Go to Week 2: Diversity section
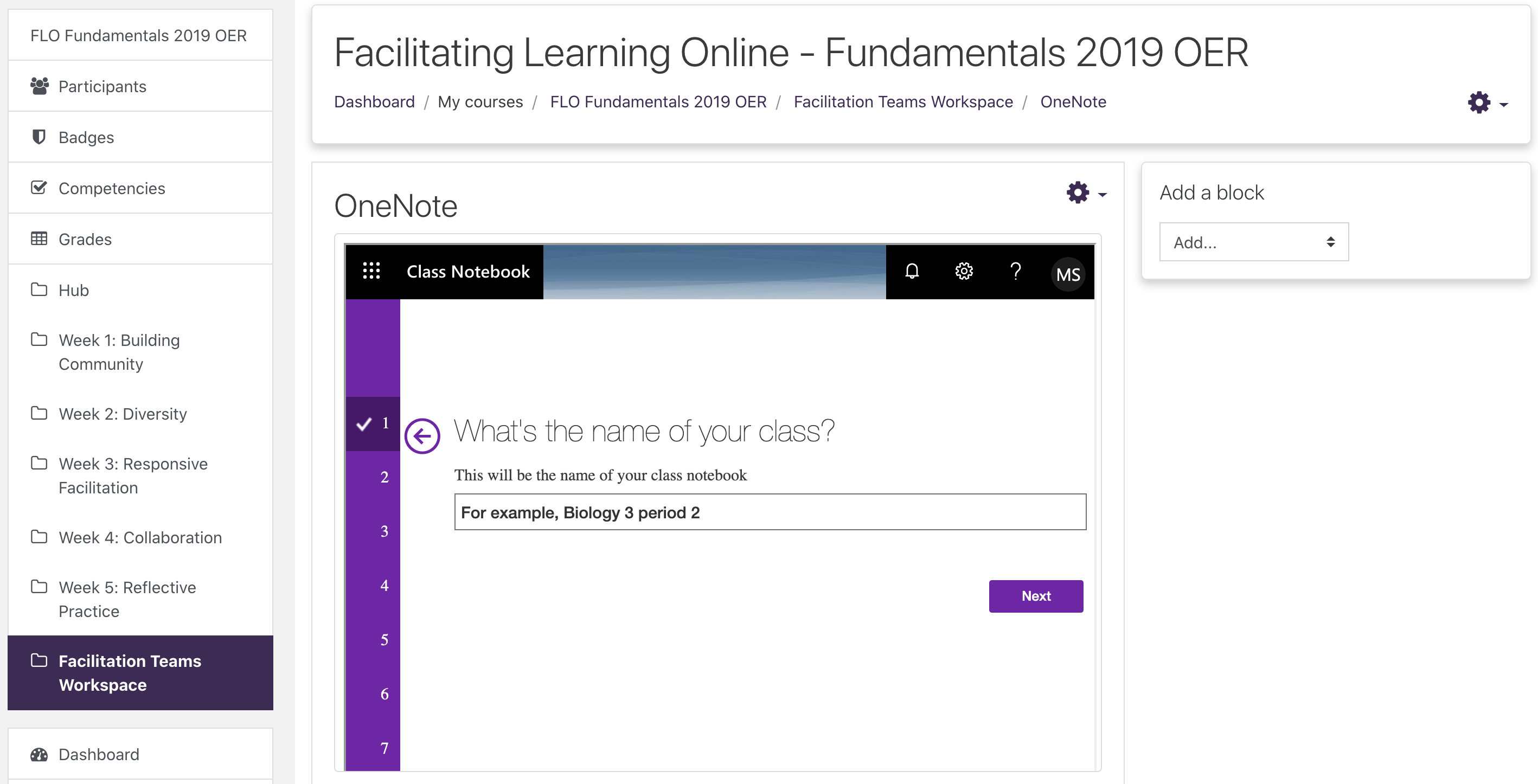Screen dimensions: 1538x784 coord(123,414)
